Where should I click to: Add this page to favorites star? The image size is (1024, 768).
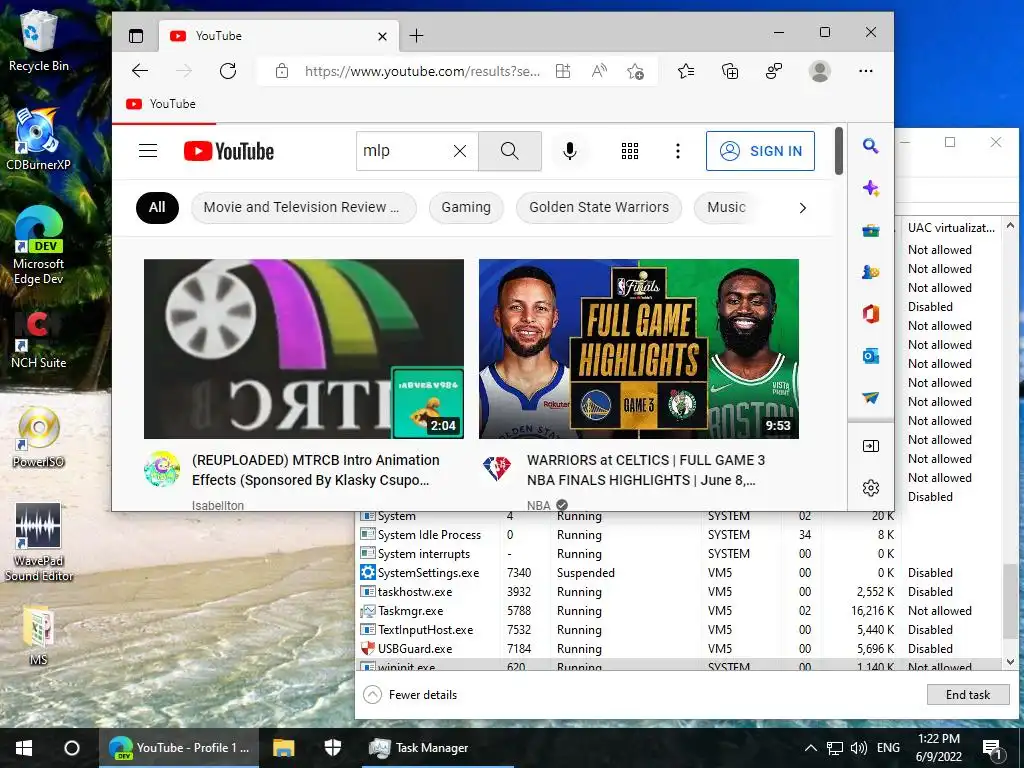[x=635, y=71]
